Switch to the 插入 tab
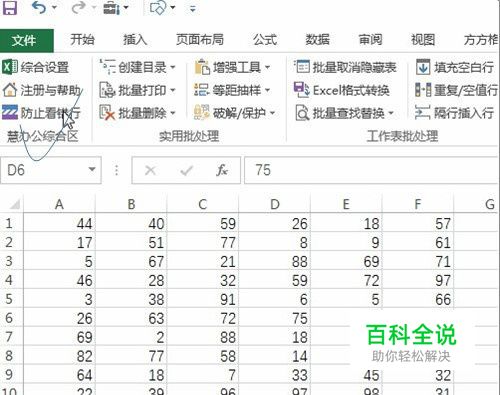The image size is (500, 395). click(135, 40)
